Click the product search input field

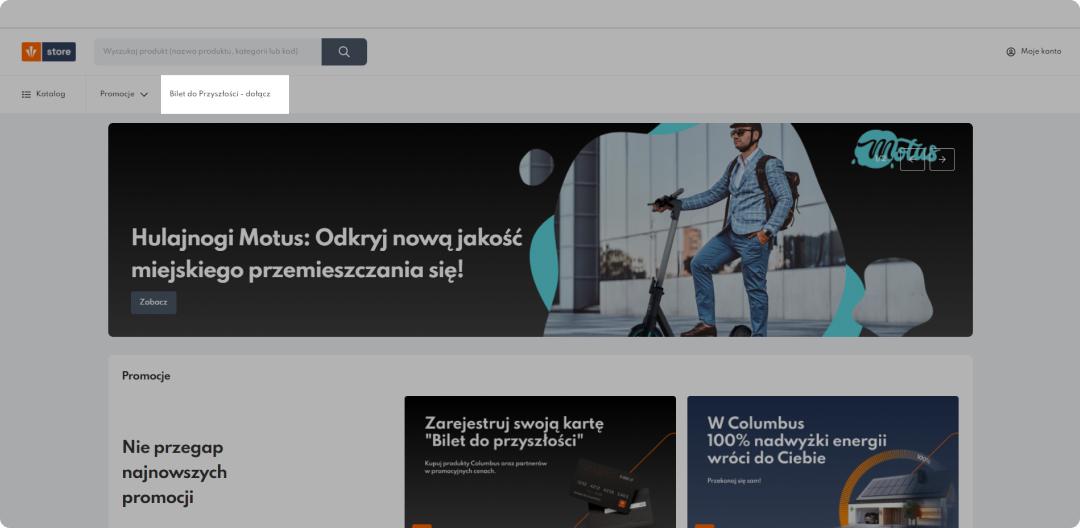tap(208, 52)
